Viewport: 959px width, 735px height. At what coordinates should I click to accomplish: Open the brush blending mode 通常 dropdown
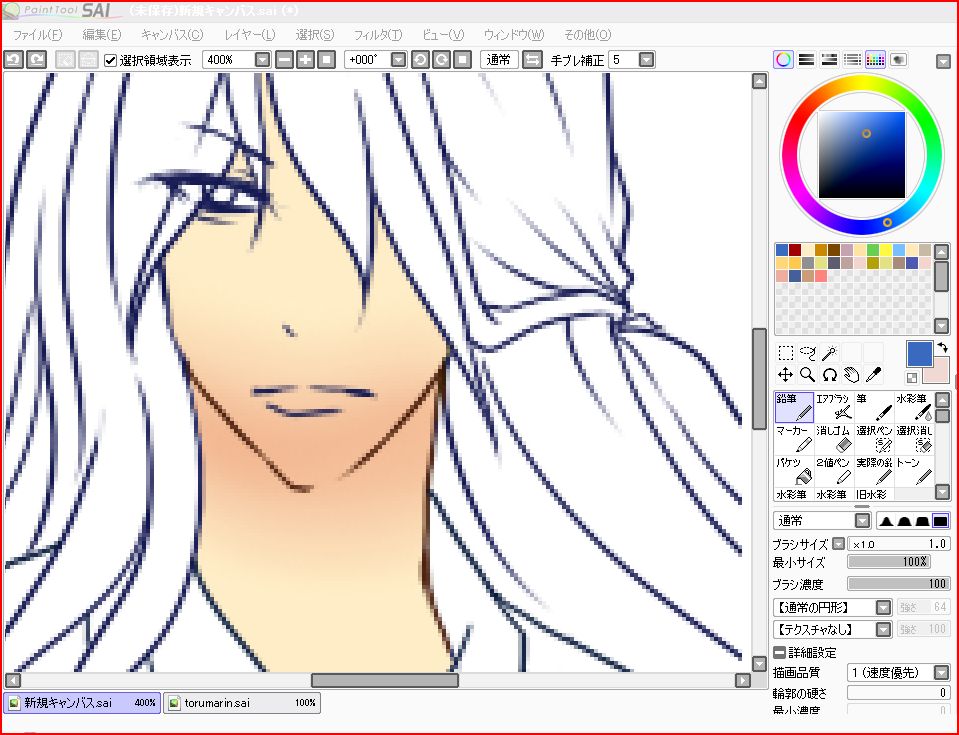tap(862, 520)
